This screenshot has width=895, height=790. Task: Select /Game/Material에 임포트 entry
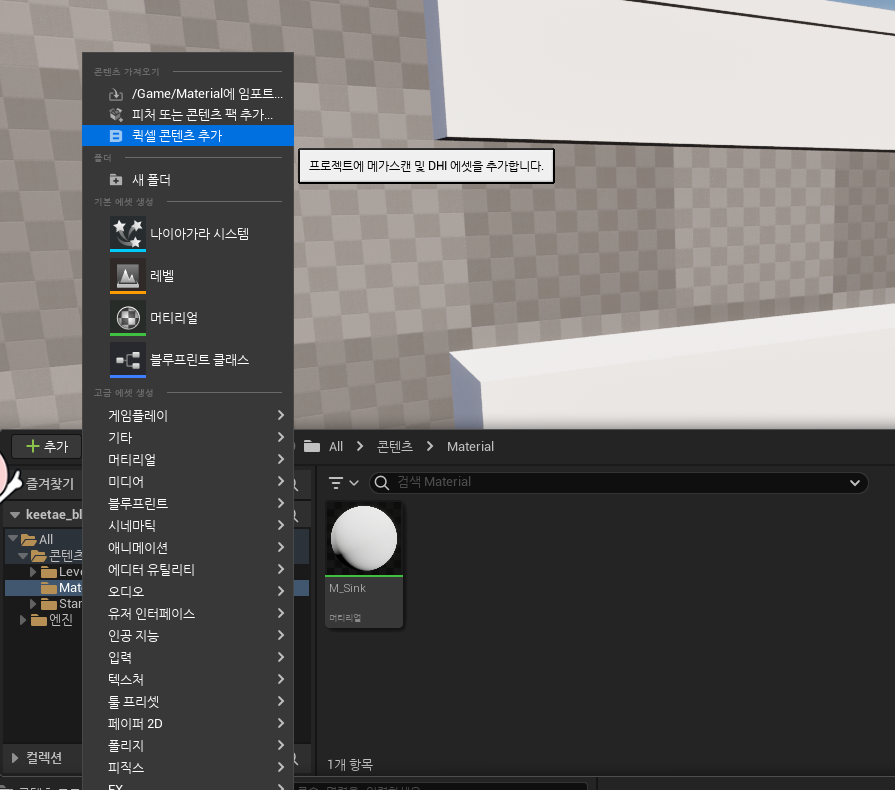(x=188, y=94)
